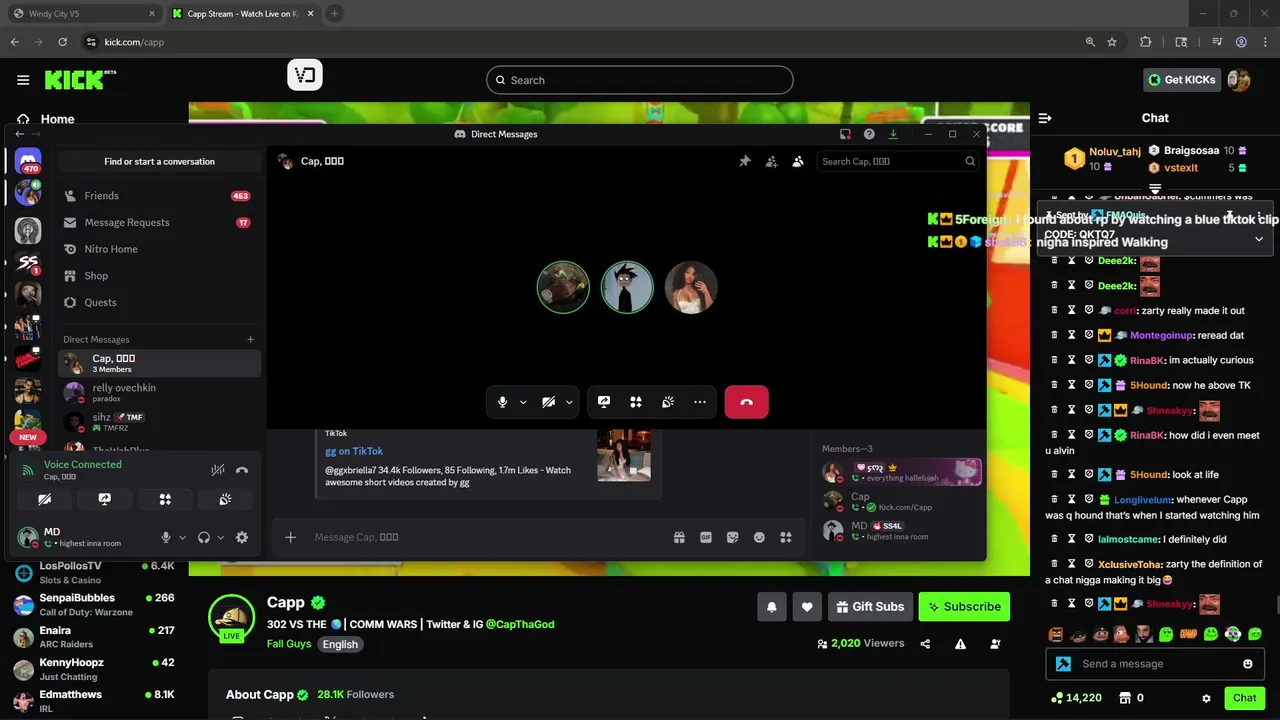Click the Send a message field
Screen dimensions: 1280x720
pyautogui.click(x=1155, y=663)
